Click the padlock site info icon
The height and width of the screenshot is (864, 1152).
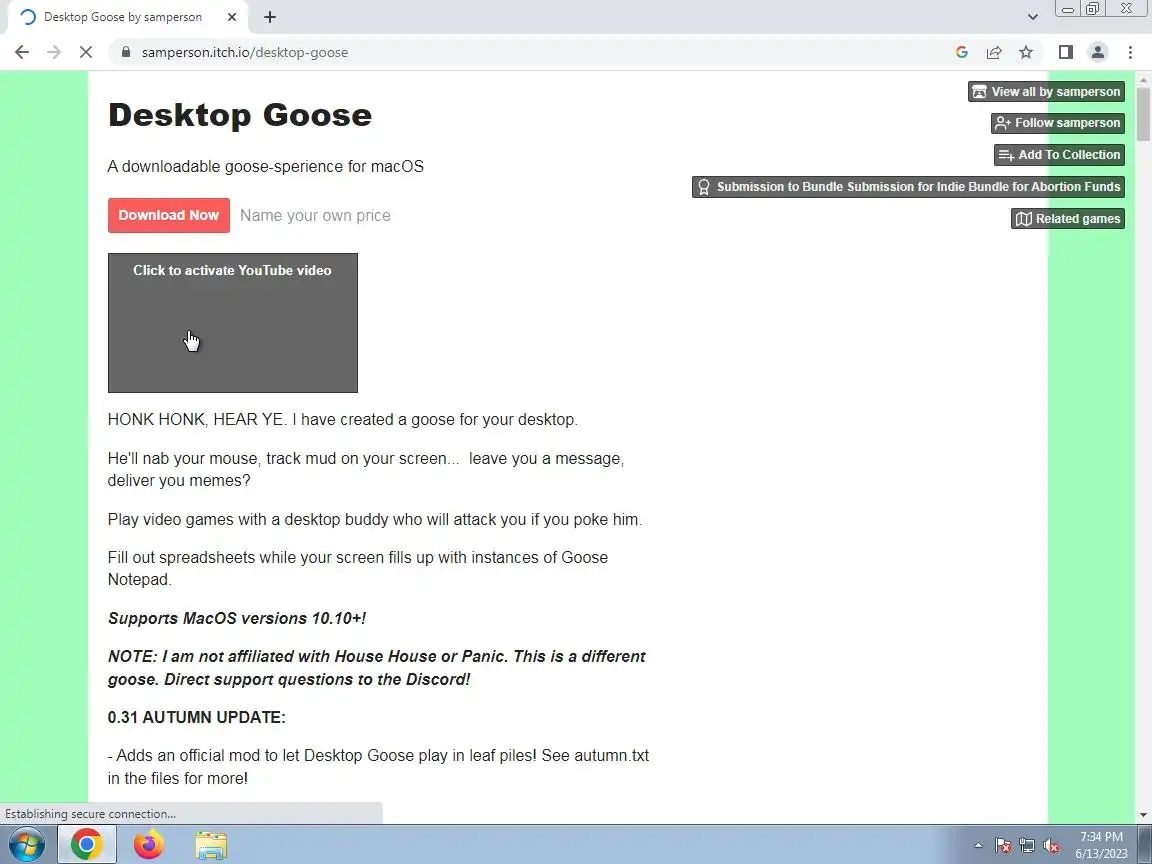click(126, 52)
